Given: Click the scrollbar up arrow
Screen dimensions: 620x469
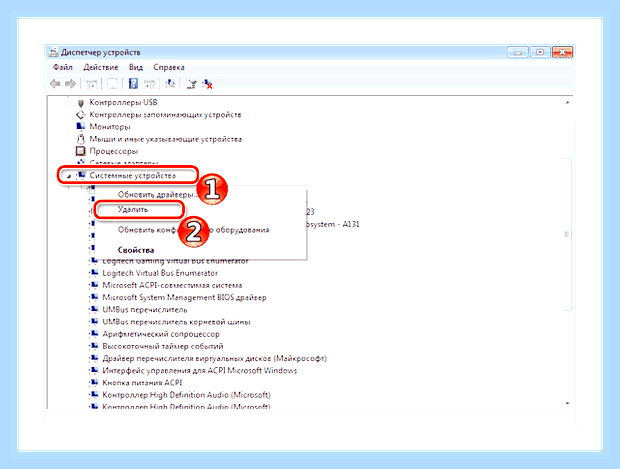Looking at the screenshot, I should pyautogui.click(x=567, y=102).
